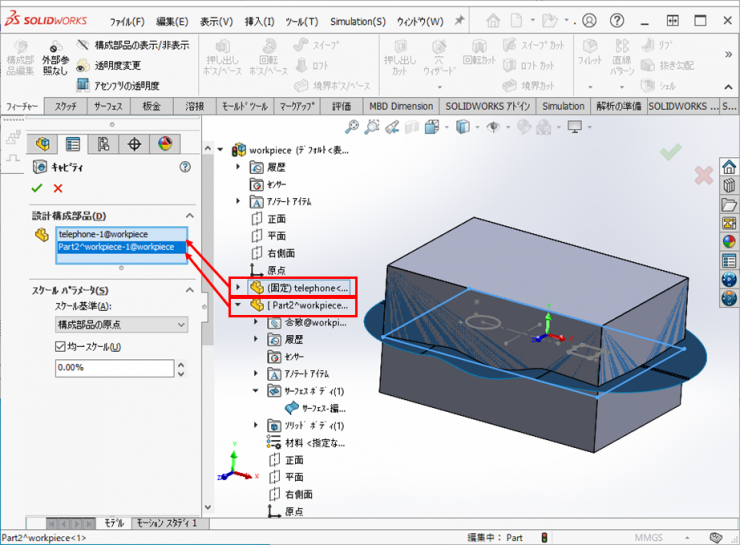
Task: Toggle the 均一スケール checkbox
Action: click(60, 347)
